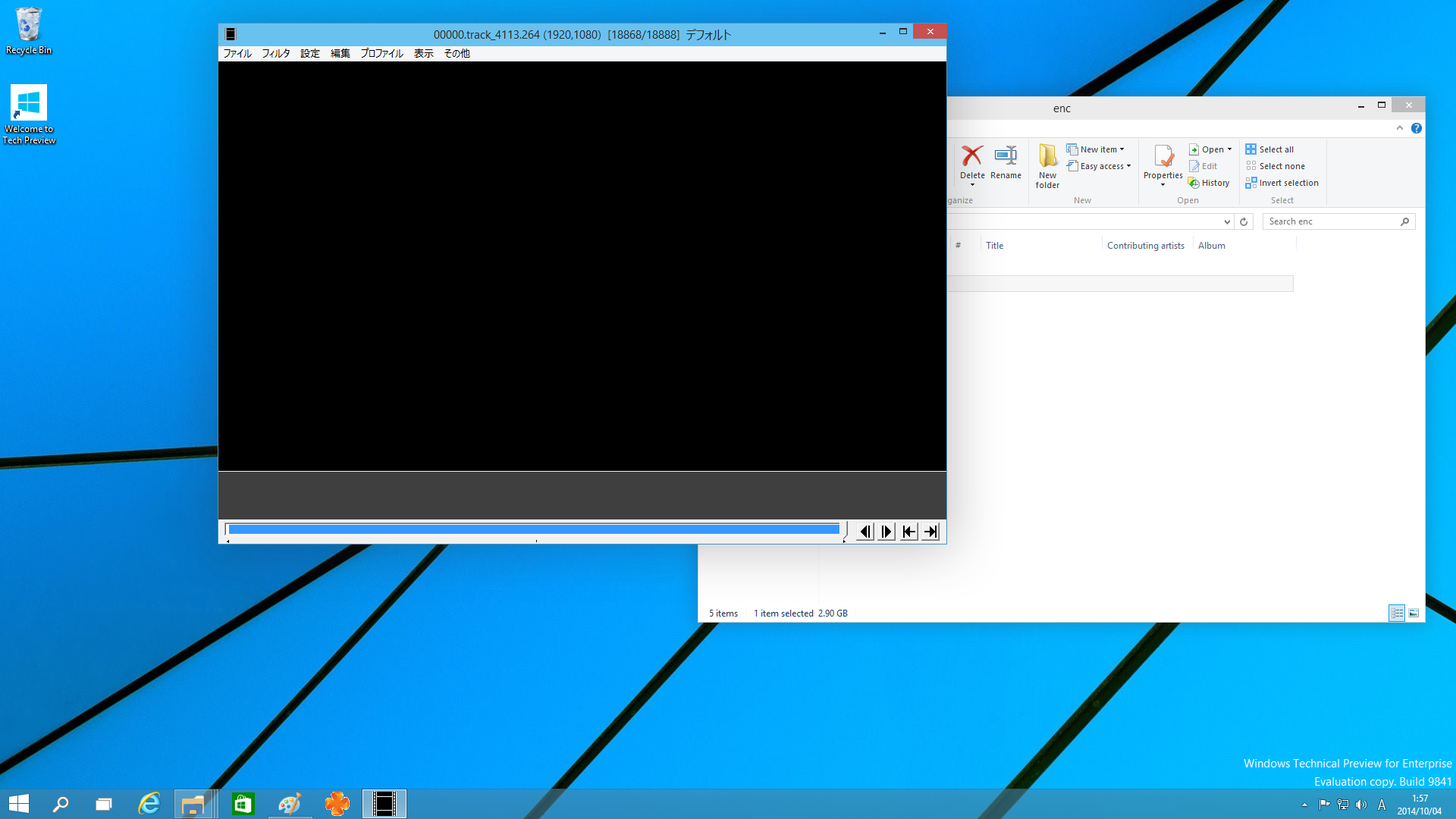Screen dimensions: 1456x819
Task: Open the フィルタ menu
Action: (x=276, y=53)
